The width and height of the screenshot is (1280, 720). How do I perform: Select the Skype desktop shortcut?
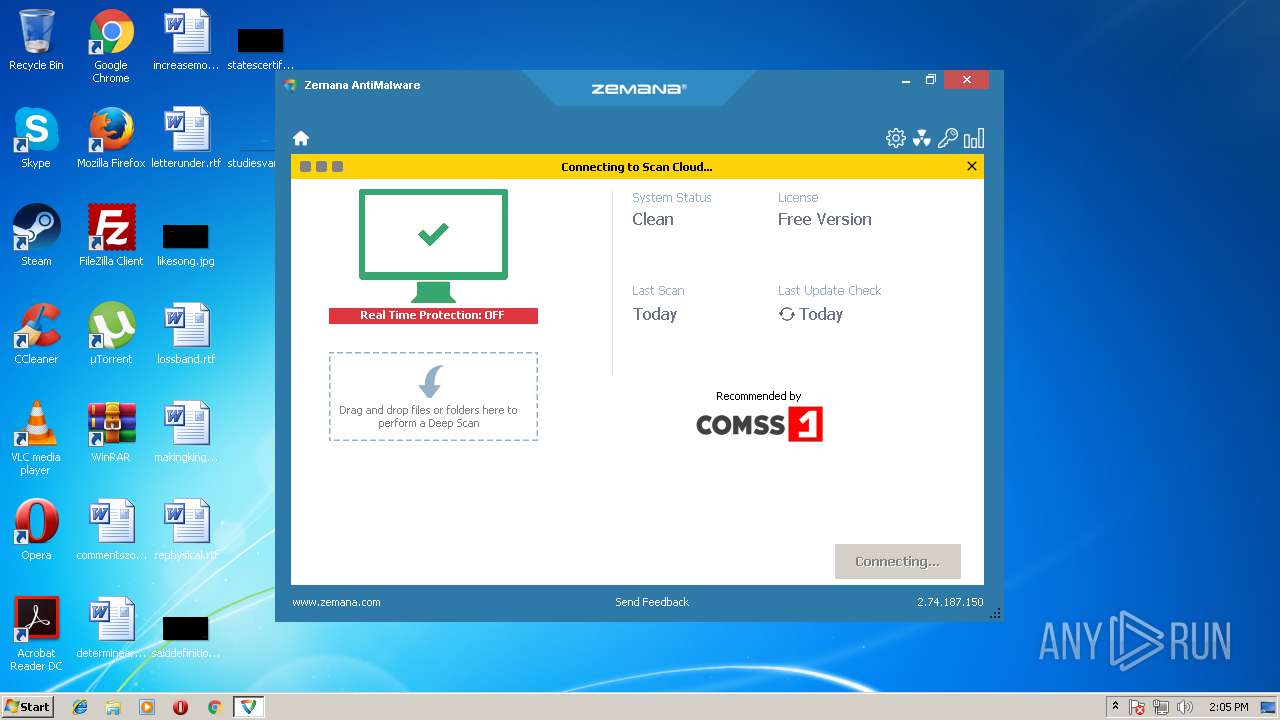[x=36, y=138]
